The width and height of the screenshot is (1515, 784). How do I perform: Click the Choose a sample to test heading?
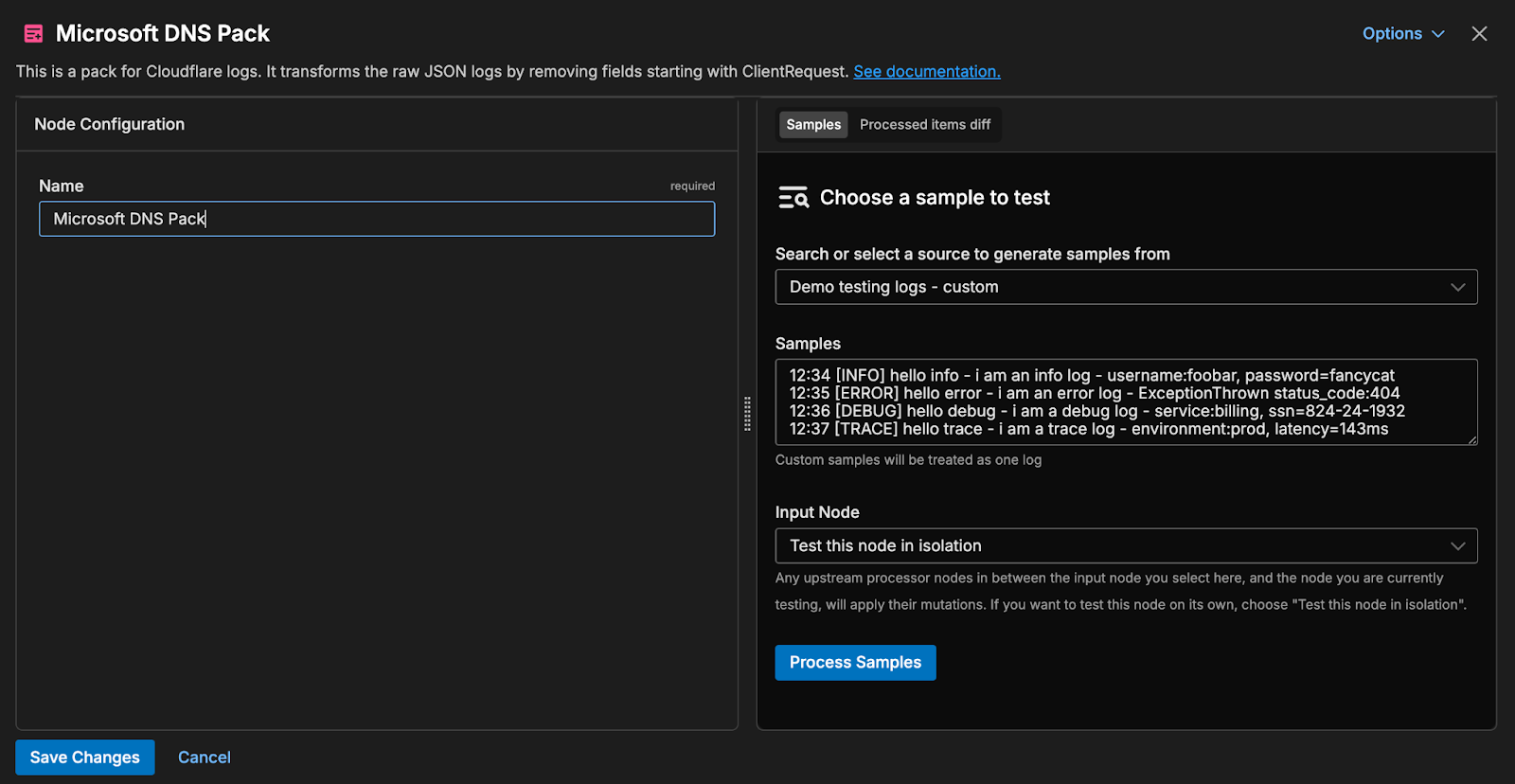pos(935,198)
